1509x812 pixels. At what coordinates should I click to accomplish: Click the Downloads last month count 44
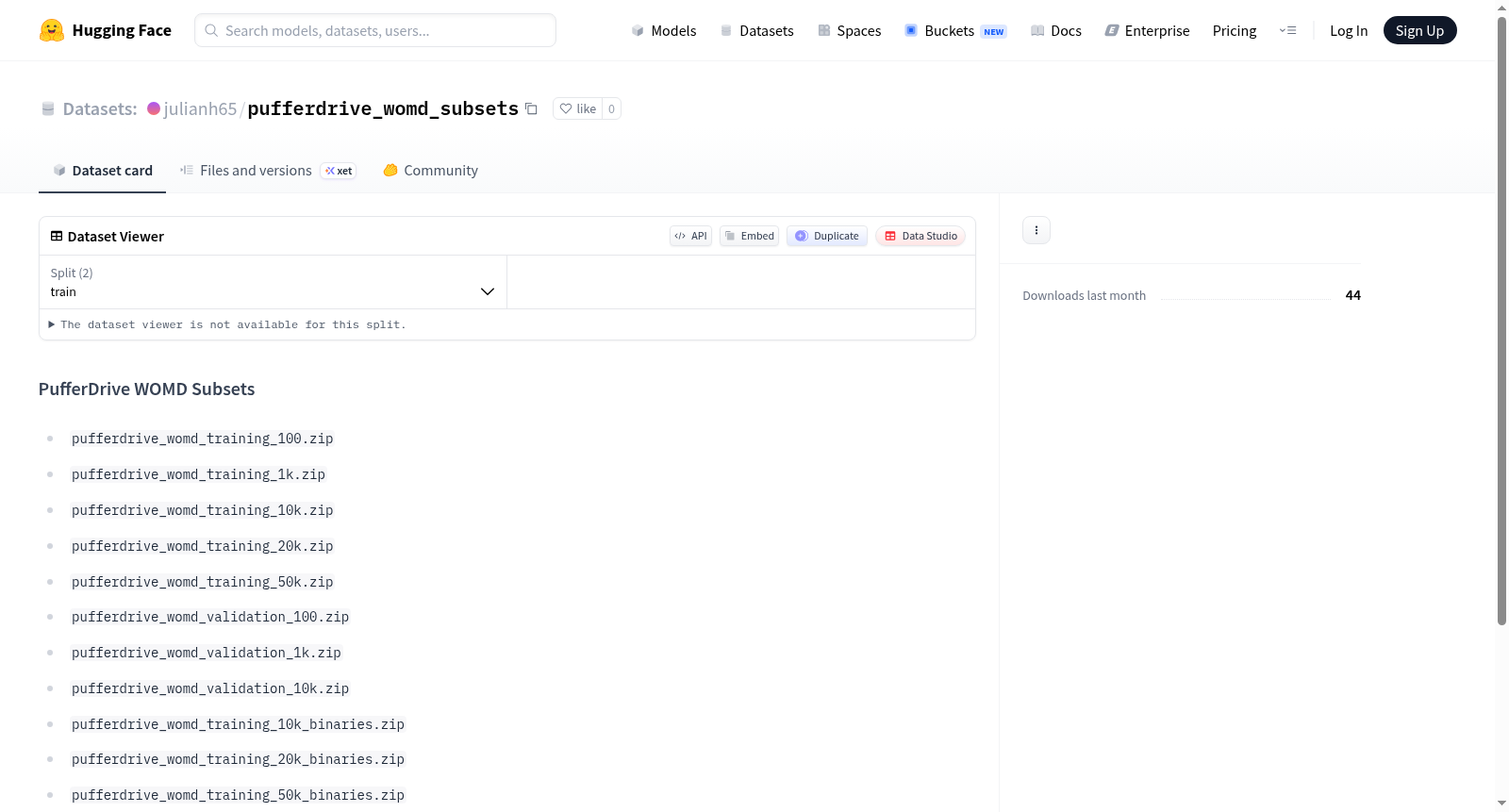click(x=1352, y=295)
